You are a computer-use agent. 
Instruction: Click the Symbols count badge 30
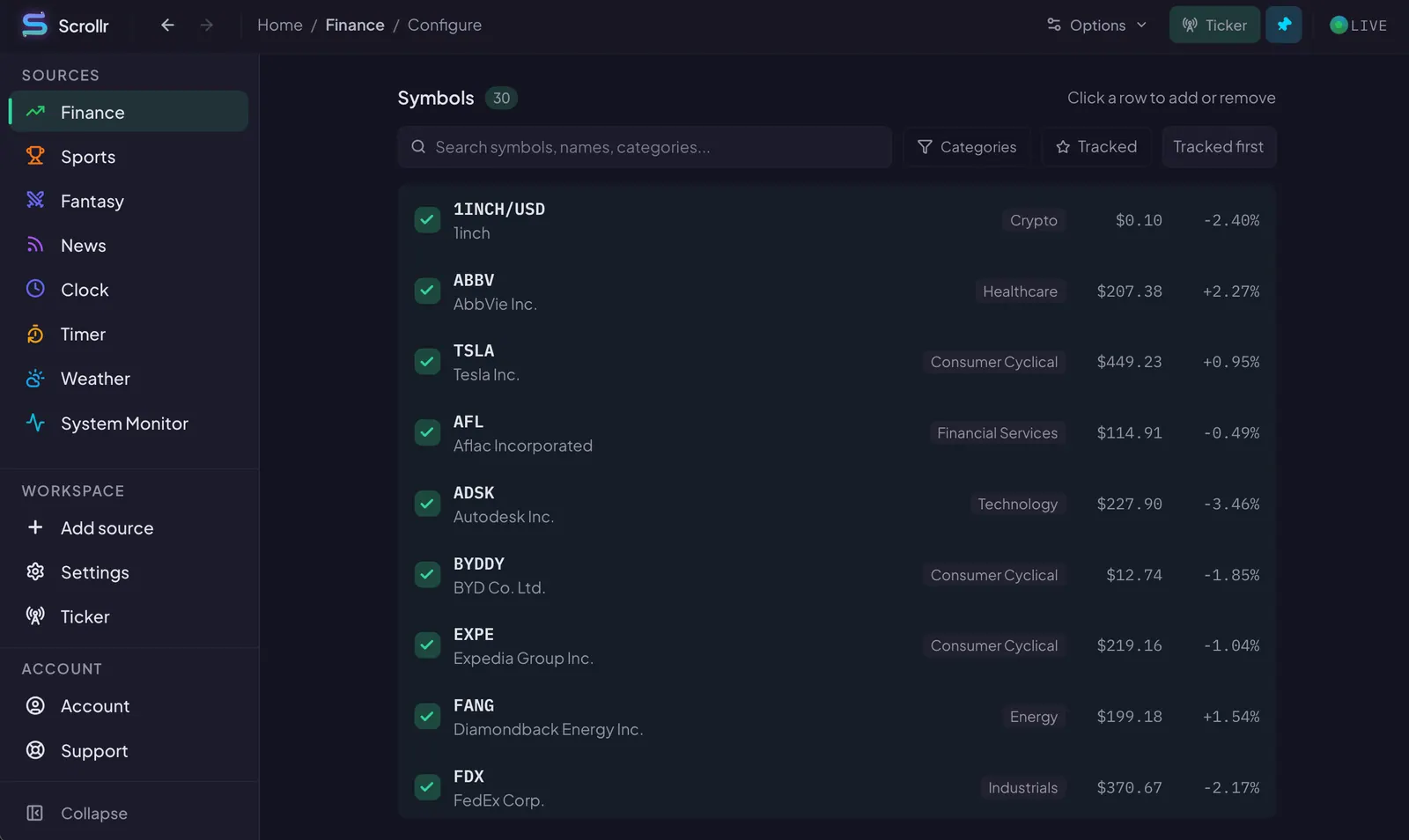[x=501, y=98]
